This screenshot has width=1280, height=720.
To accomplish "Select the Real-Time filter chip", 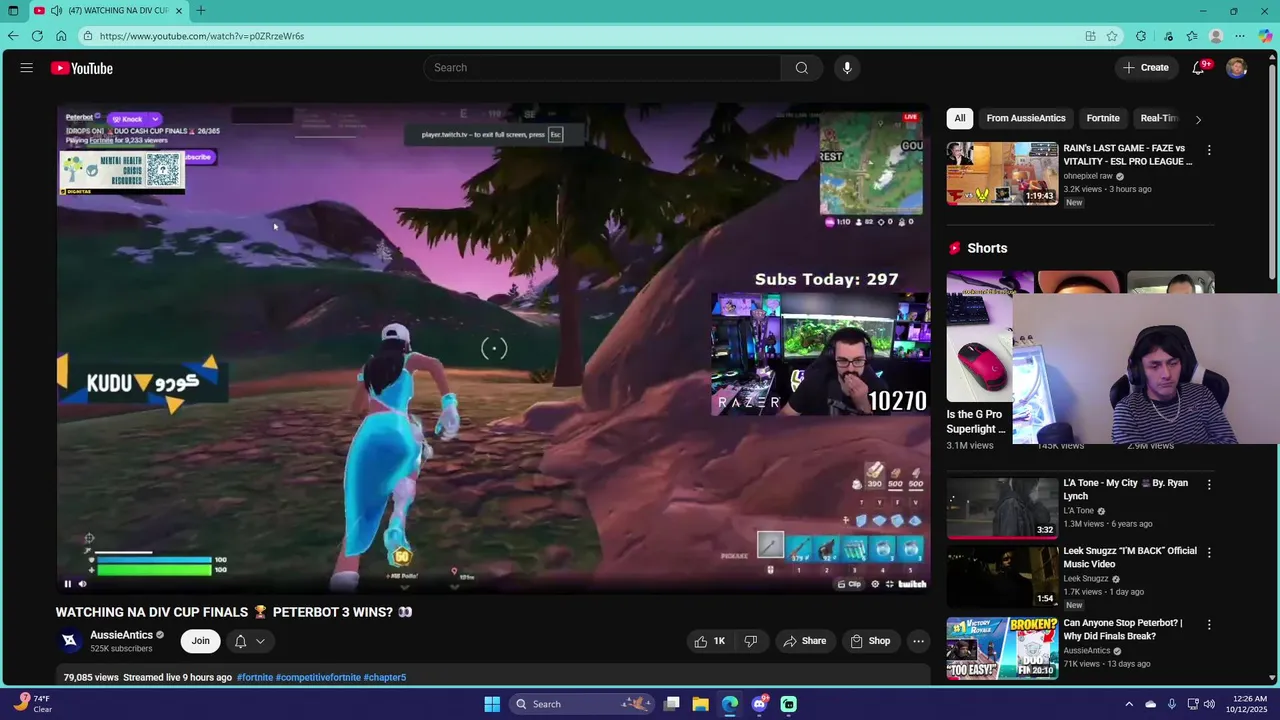I will tap(1160, 118).
